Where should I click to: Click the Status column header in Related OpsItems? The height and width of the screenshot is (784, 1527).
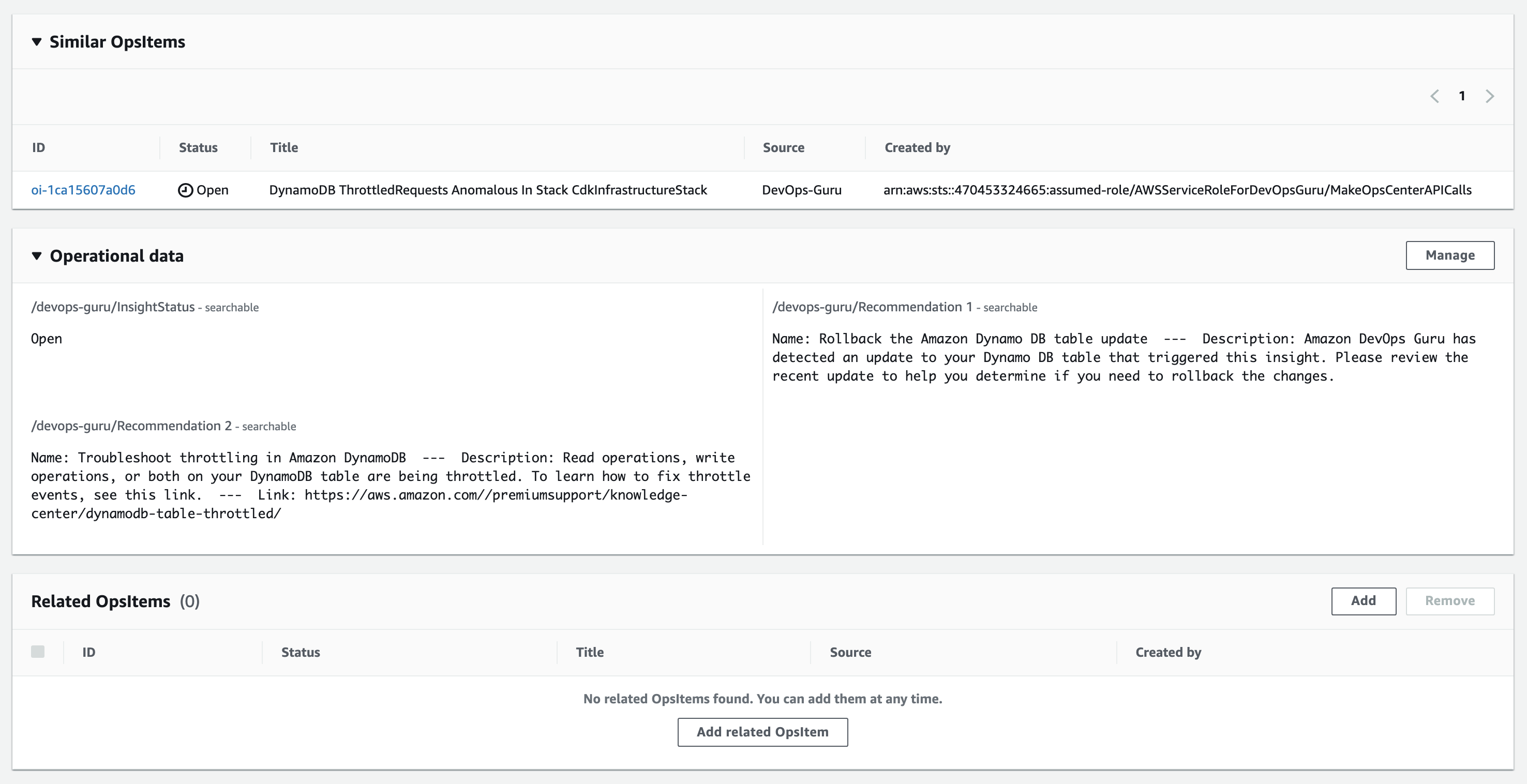coord(301,652)
